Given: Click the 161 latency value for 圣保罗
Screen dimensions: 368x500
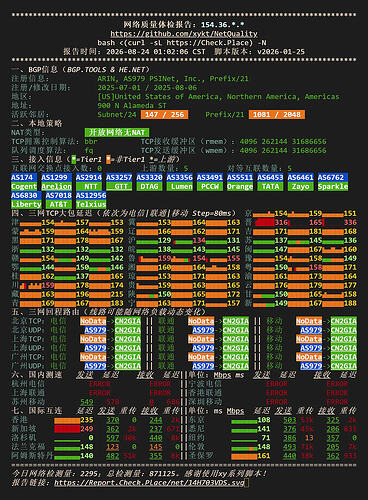Looking at the screenshot, I should [264, 456].
